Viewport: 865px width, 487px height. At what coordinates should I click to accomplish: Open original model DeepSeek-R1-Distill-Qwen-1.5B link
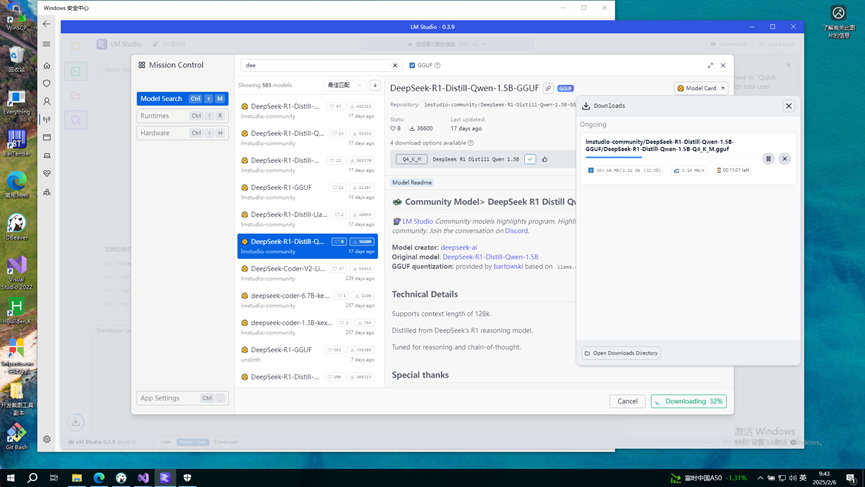click(490, 257)
